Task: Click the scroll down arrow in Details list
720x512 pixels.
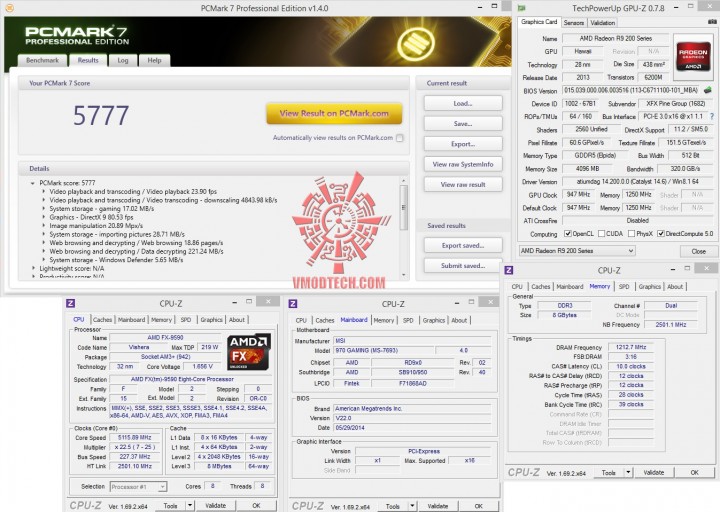Action: pos(404,275)
